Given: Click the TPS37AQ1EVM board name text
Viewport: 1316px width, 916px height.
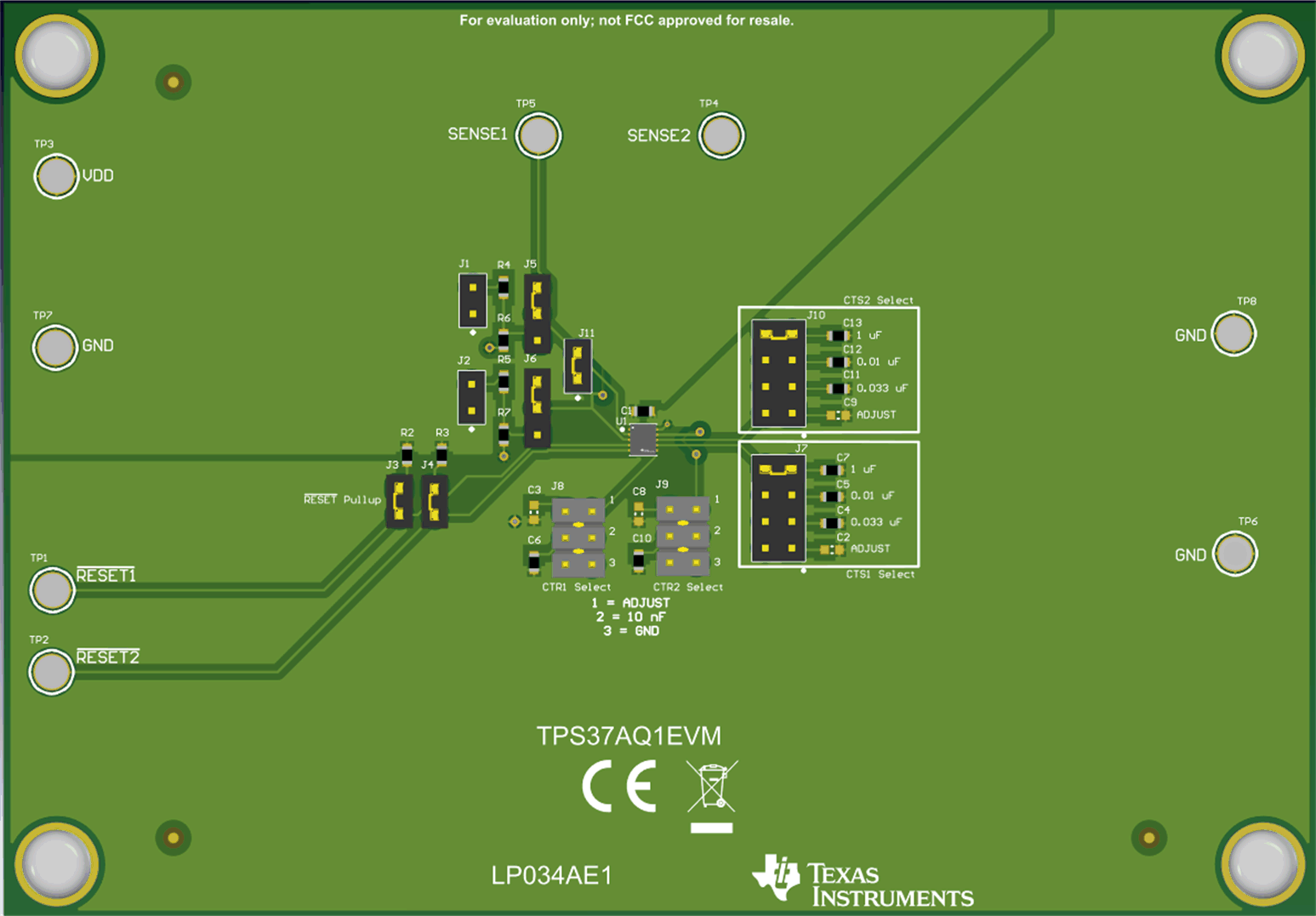Looking at the screenshot, I should click(629, 736).
